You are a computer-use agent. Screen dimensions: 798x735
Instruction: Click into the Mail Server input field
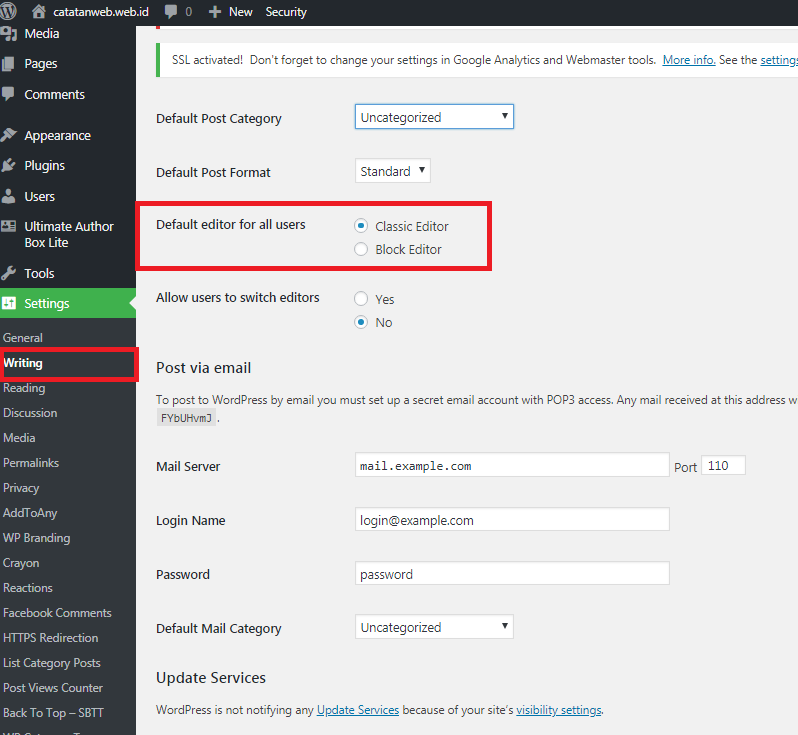tap(513, 466)
